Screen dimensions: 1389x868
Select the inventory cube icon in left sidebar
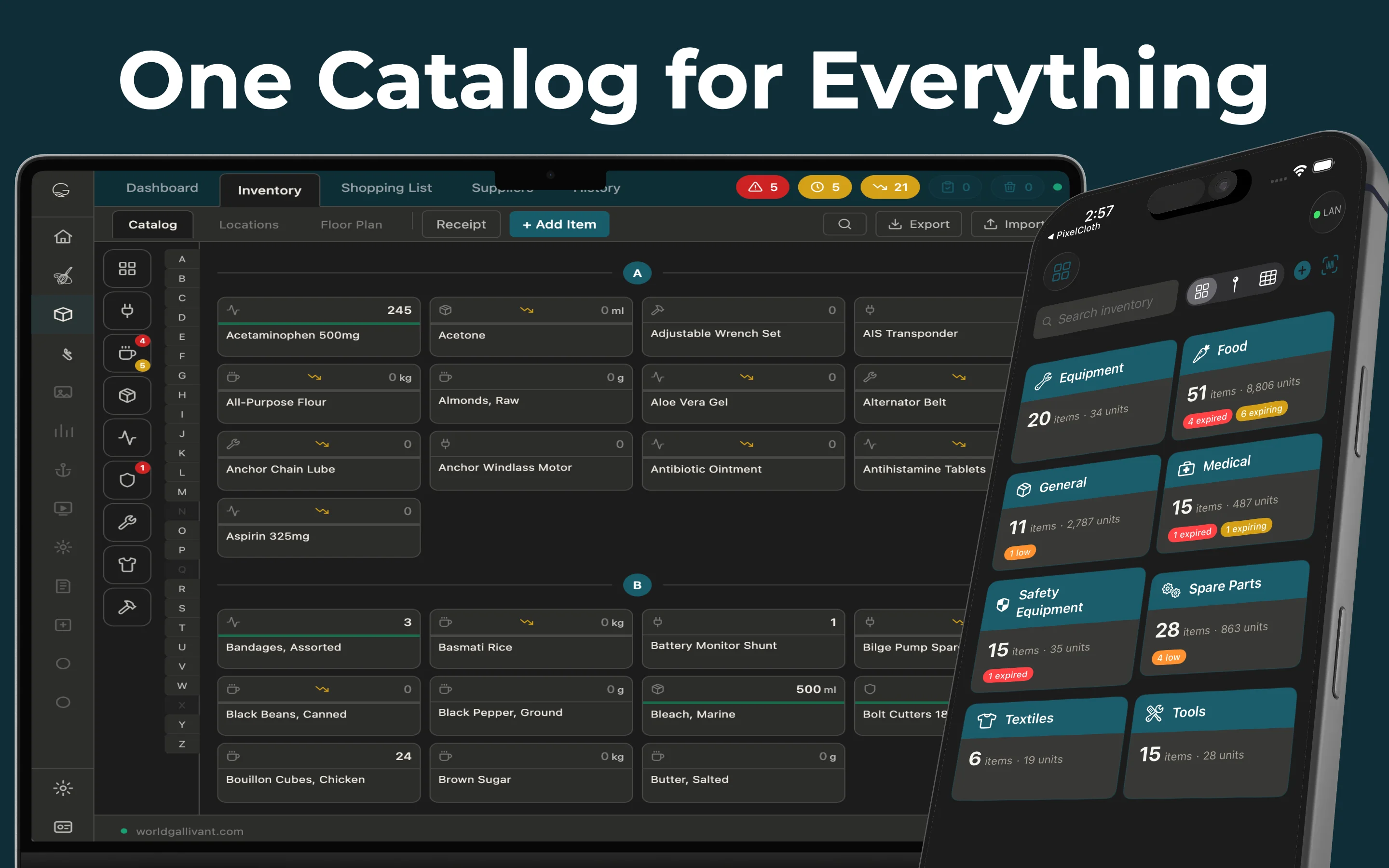pyautogui.click(x=63, y=314)
